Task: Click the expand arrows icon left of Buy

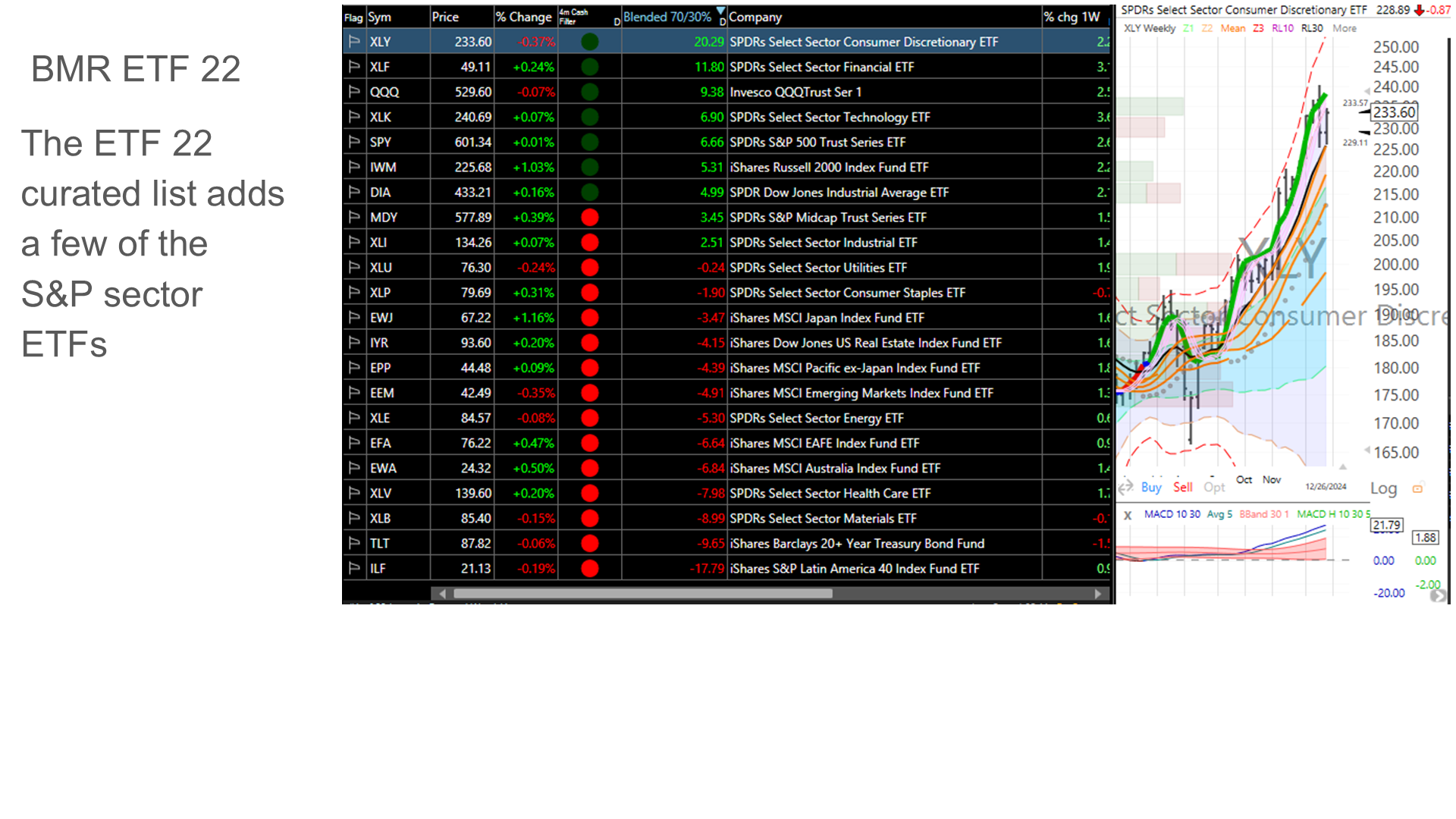Action: pyautogui.click(x=1125, y=488)
